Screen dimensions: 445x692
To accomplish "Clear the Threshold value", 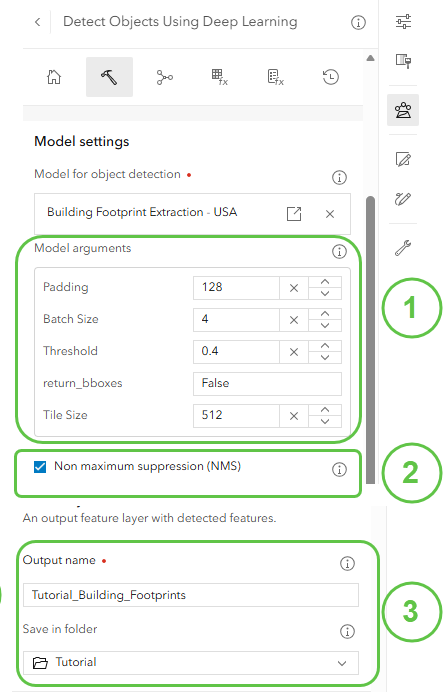I will point(294,352).
